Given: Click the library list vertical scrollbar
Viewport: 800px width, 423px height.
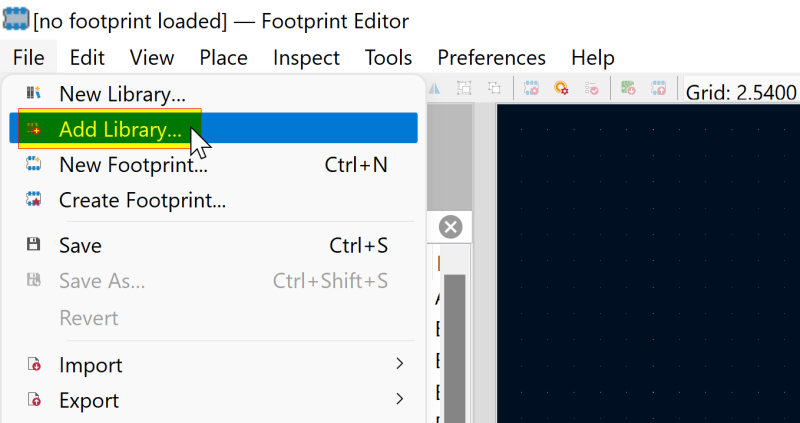Looking at the screenshot, I should tap(455, 340).
